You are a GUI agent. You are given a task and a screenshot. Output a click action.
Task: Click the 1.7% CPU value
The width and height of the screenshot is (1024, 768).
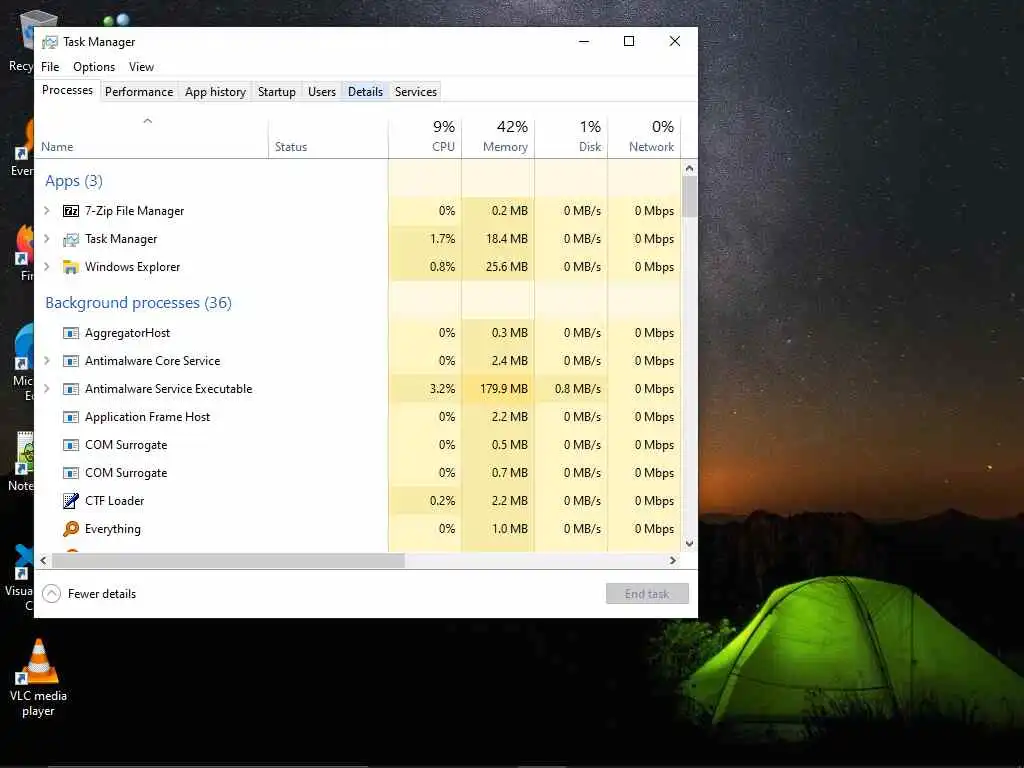click(x=442, y=239)
